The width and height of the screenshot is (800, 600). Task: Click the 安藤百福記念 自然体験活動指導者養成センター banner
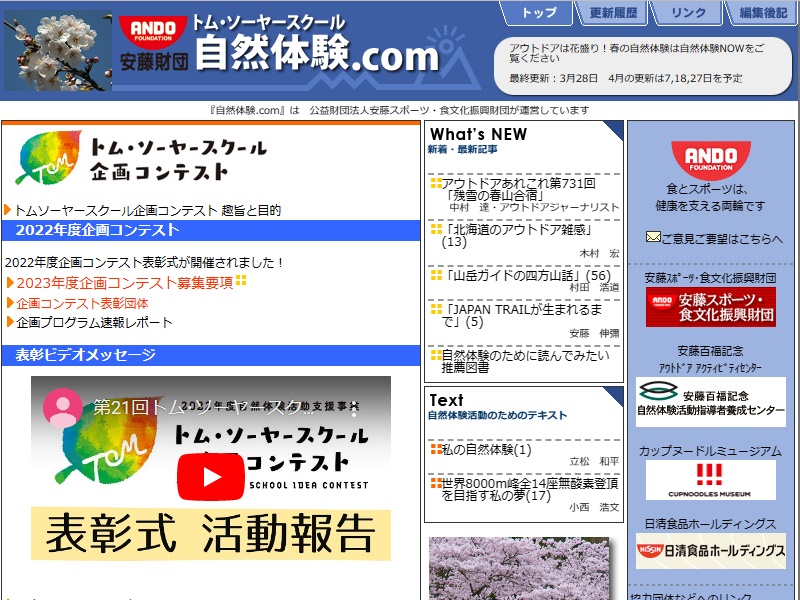(x=711, y=402)
